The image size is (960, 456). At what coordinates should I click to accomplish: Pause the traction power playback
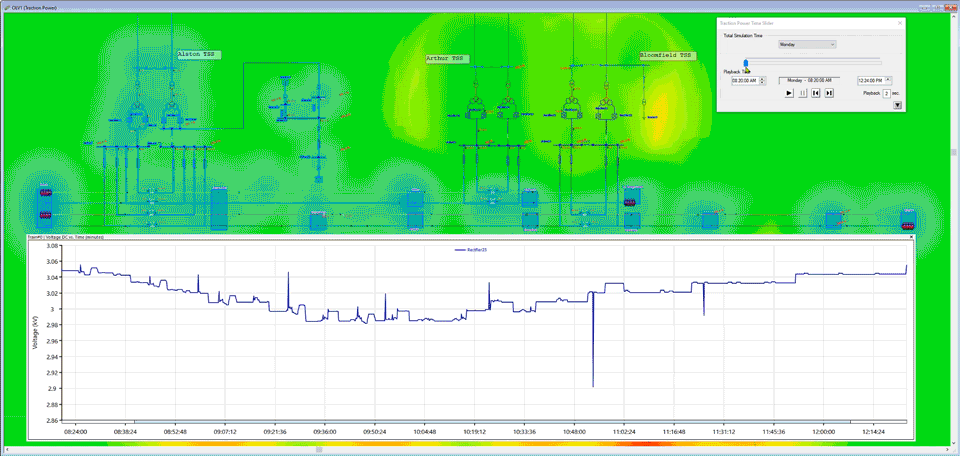[802, 93]
